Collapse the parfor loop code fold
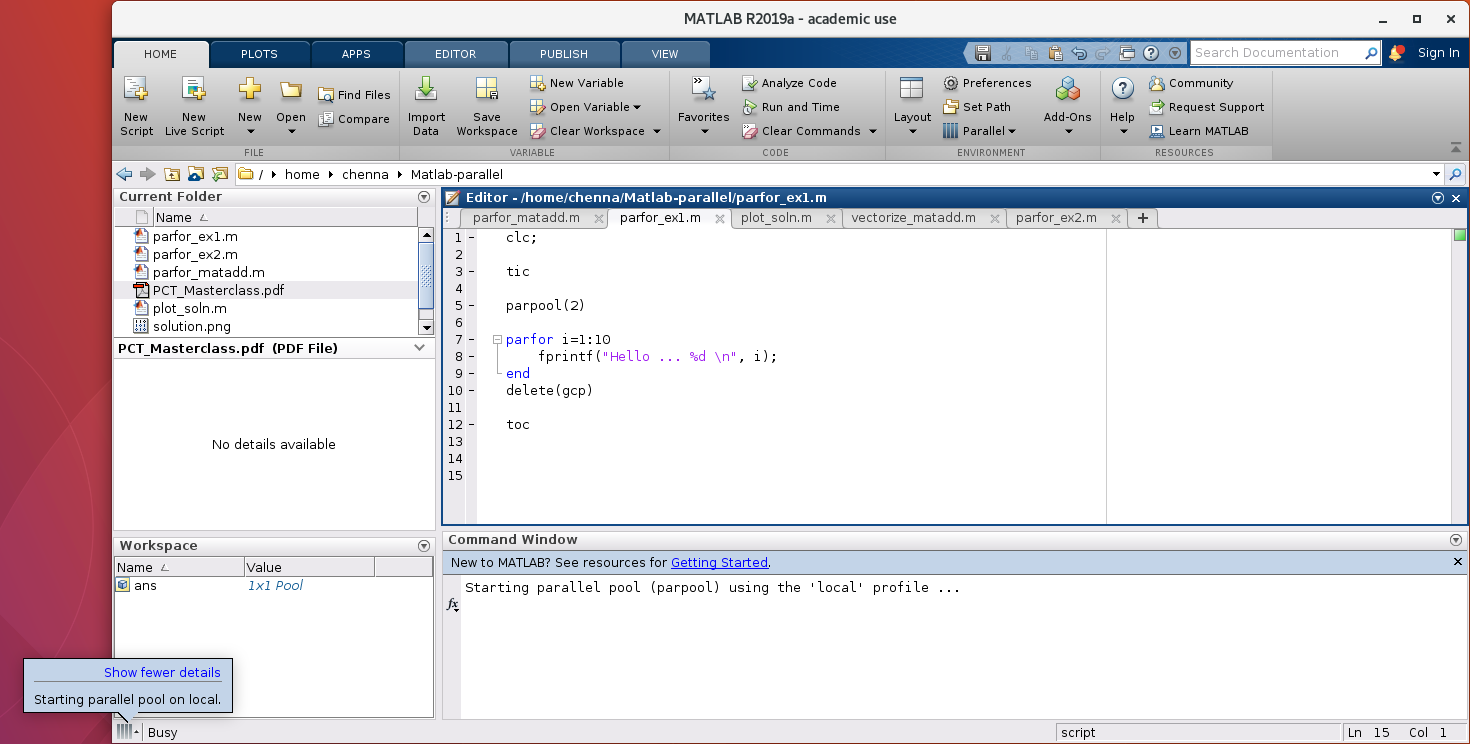Screen dimensions: 1470x744 tap(497, 340)
